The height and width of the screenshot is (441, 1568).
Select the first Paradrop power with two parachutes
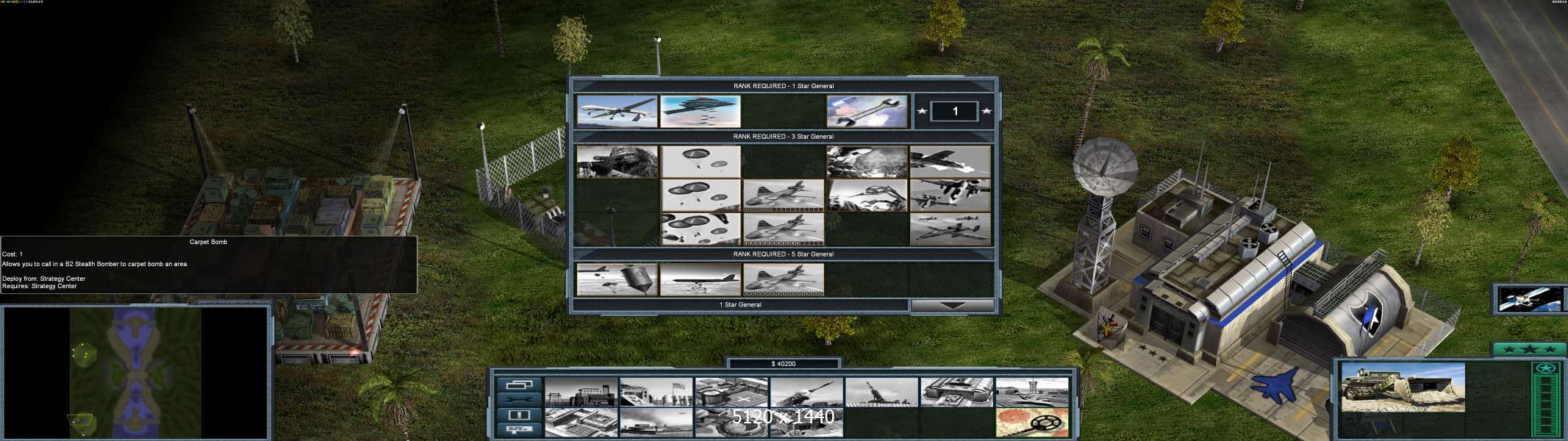[700, 162]
